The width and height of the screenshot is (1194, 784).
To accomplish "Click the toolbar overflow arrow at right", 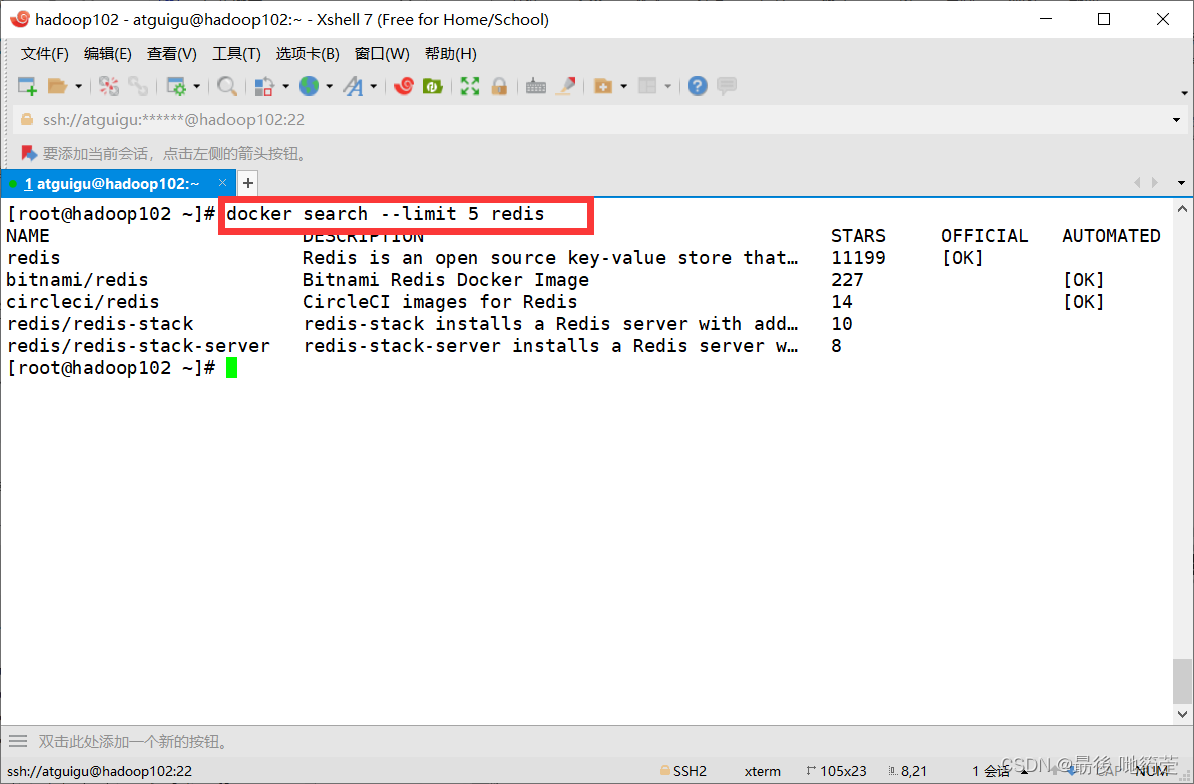I will click(x=1184, y=93).
